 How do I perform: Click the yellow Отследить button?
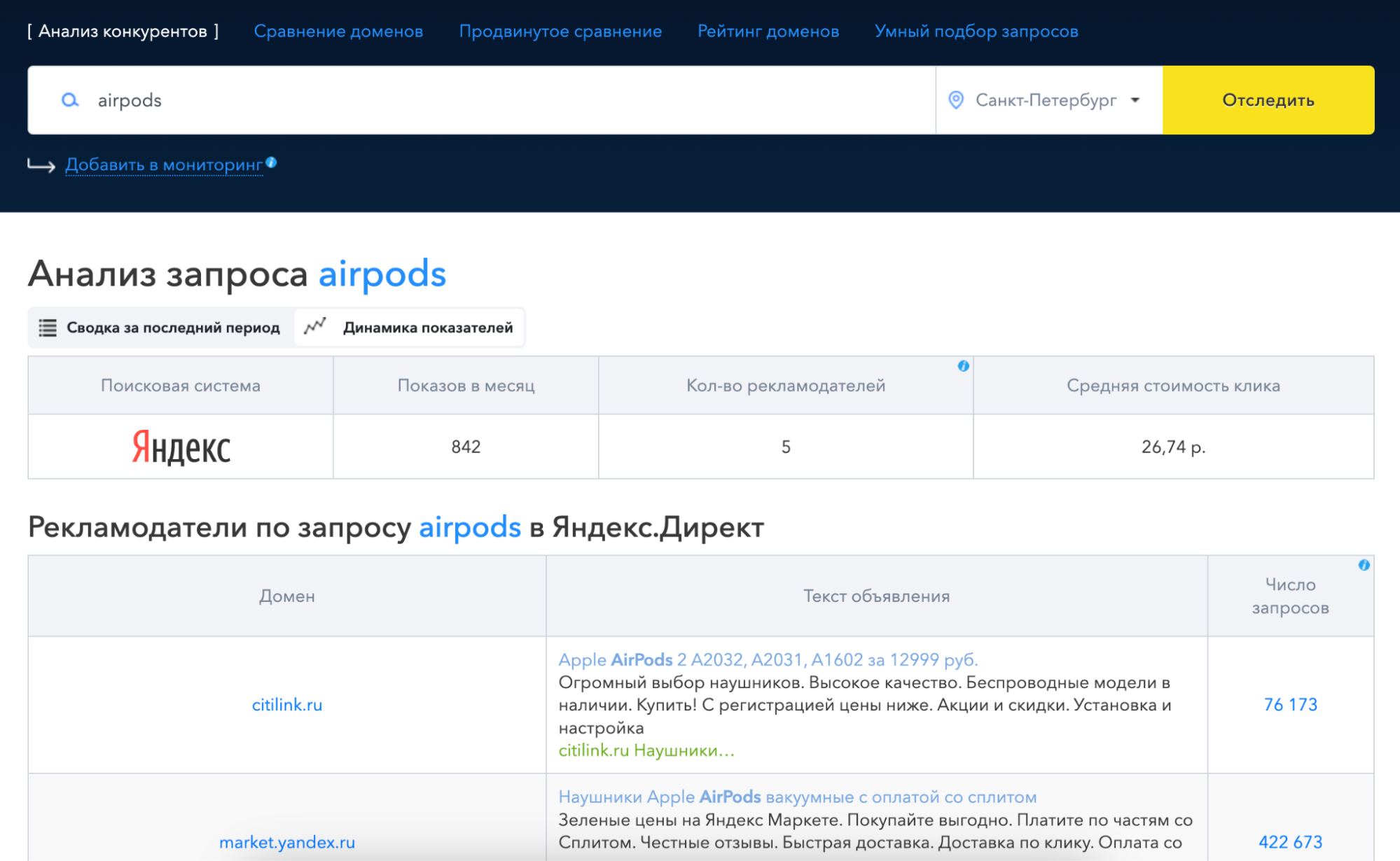coord(1268,100)
